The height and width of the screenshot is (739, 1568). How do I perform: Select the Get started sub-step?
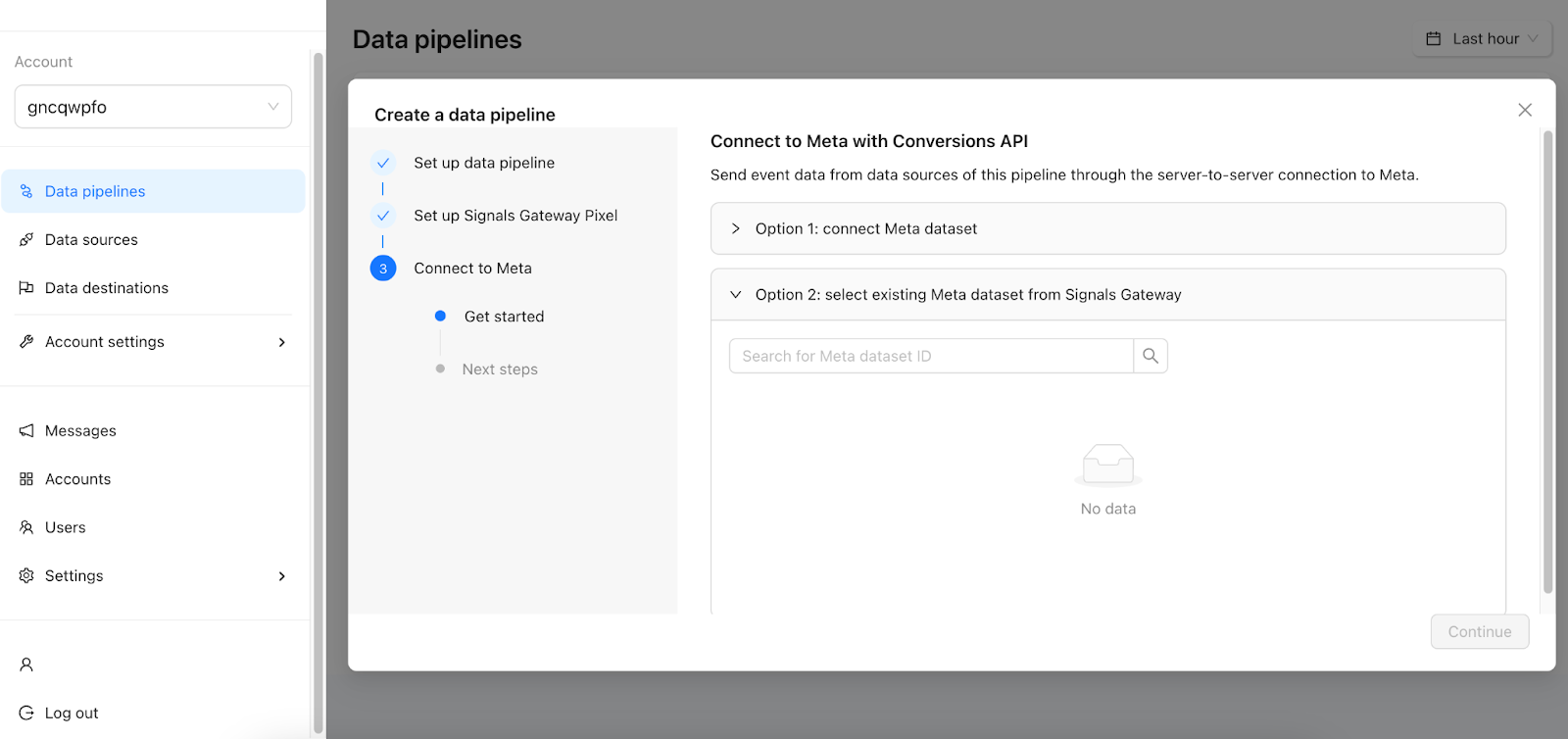(x=504, y=317)
